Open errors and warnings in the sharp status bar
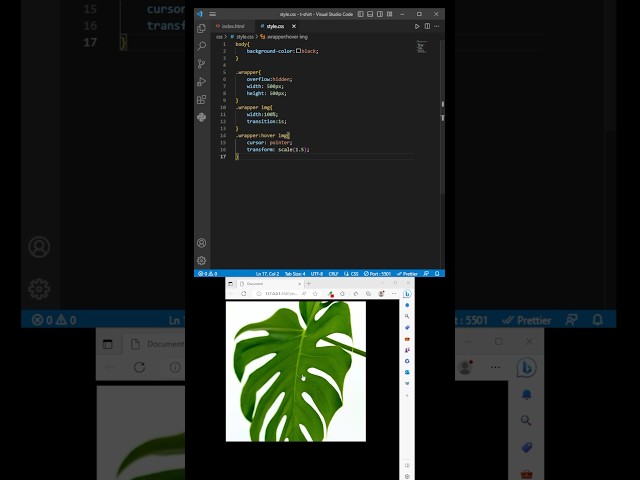This screenshot has height=480, width=640. point(208,273)
